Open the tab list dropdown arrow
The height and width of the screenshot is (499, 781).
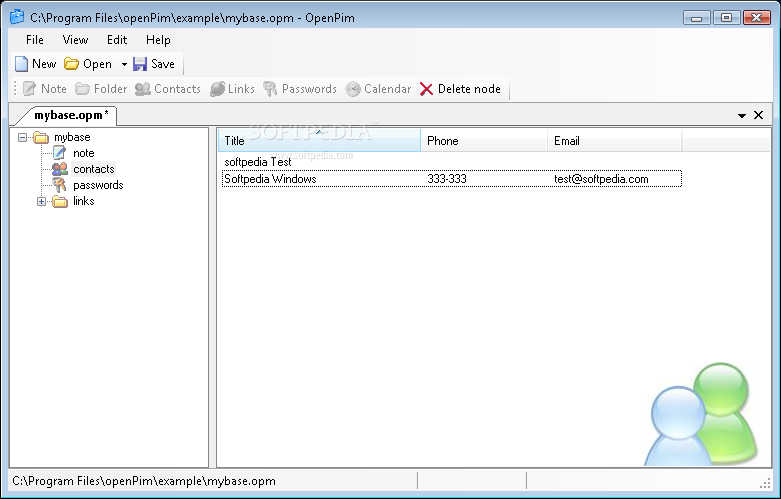(x=742, y=116)
